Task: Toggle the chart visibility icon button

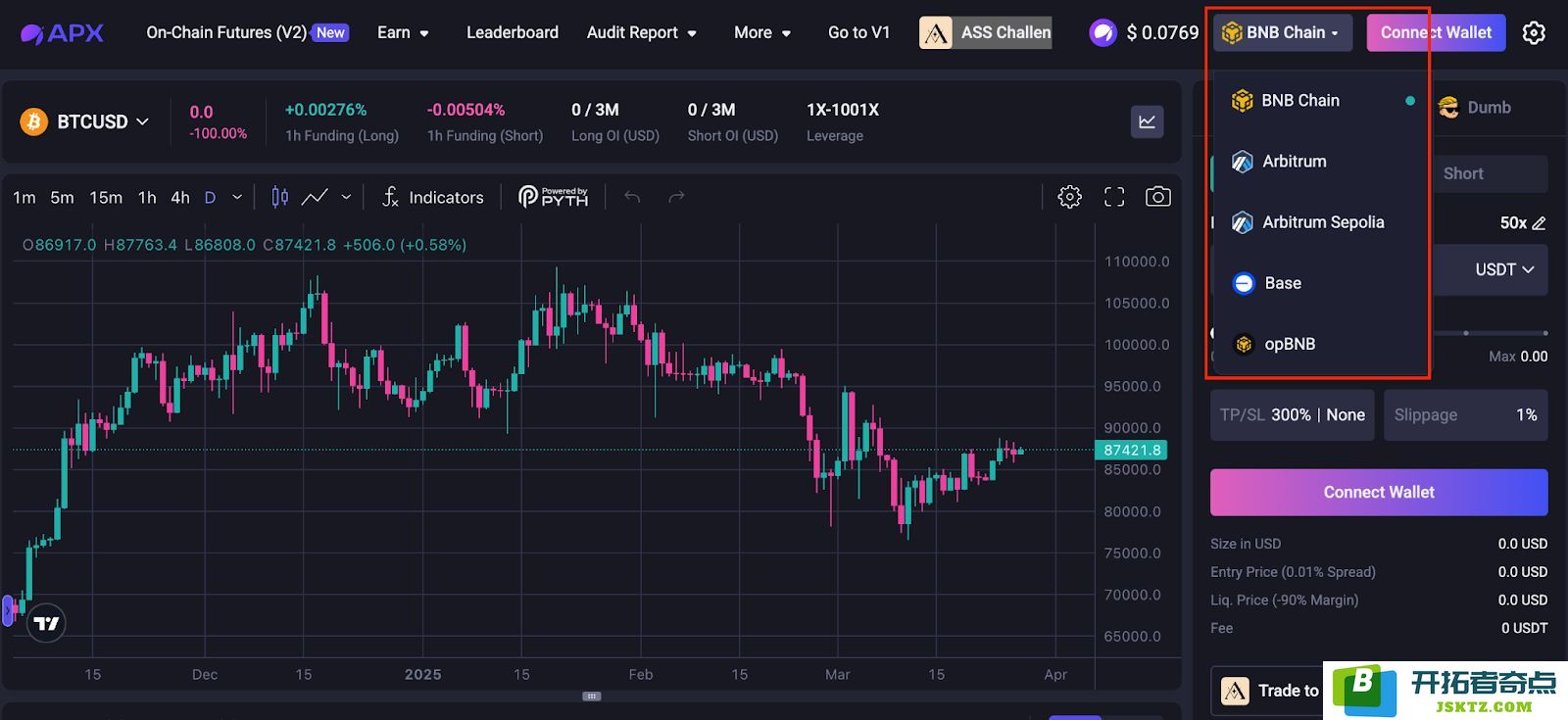Action: 1147,121
